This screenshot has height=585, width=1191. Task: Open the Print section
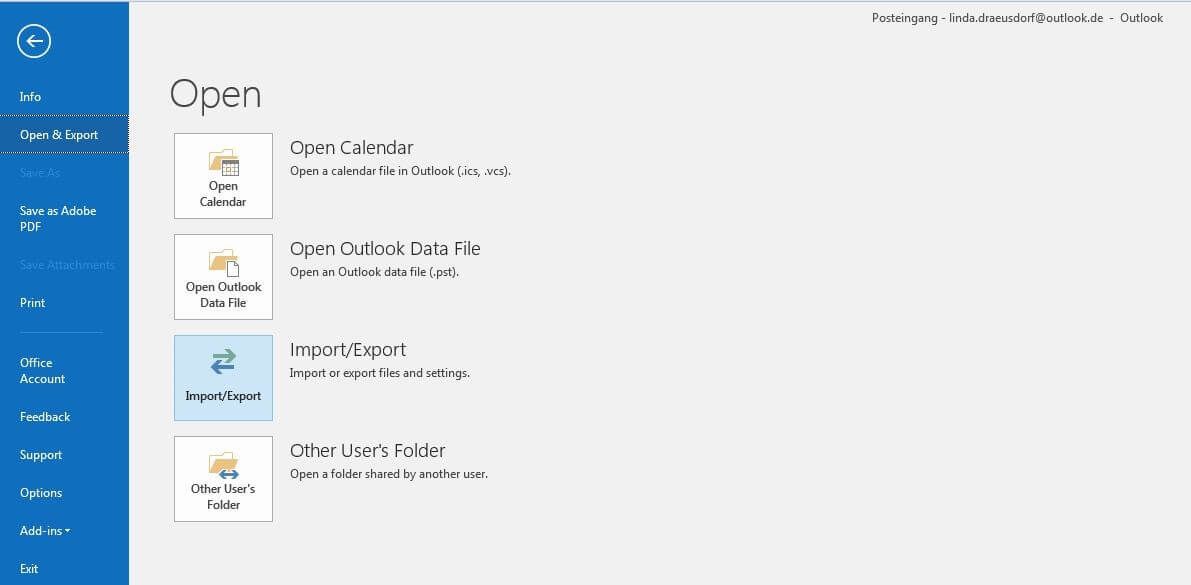[x=32, y=302]
